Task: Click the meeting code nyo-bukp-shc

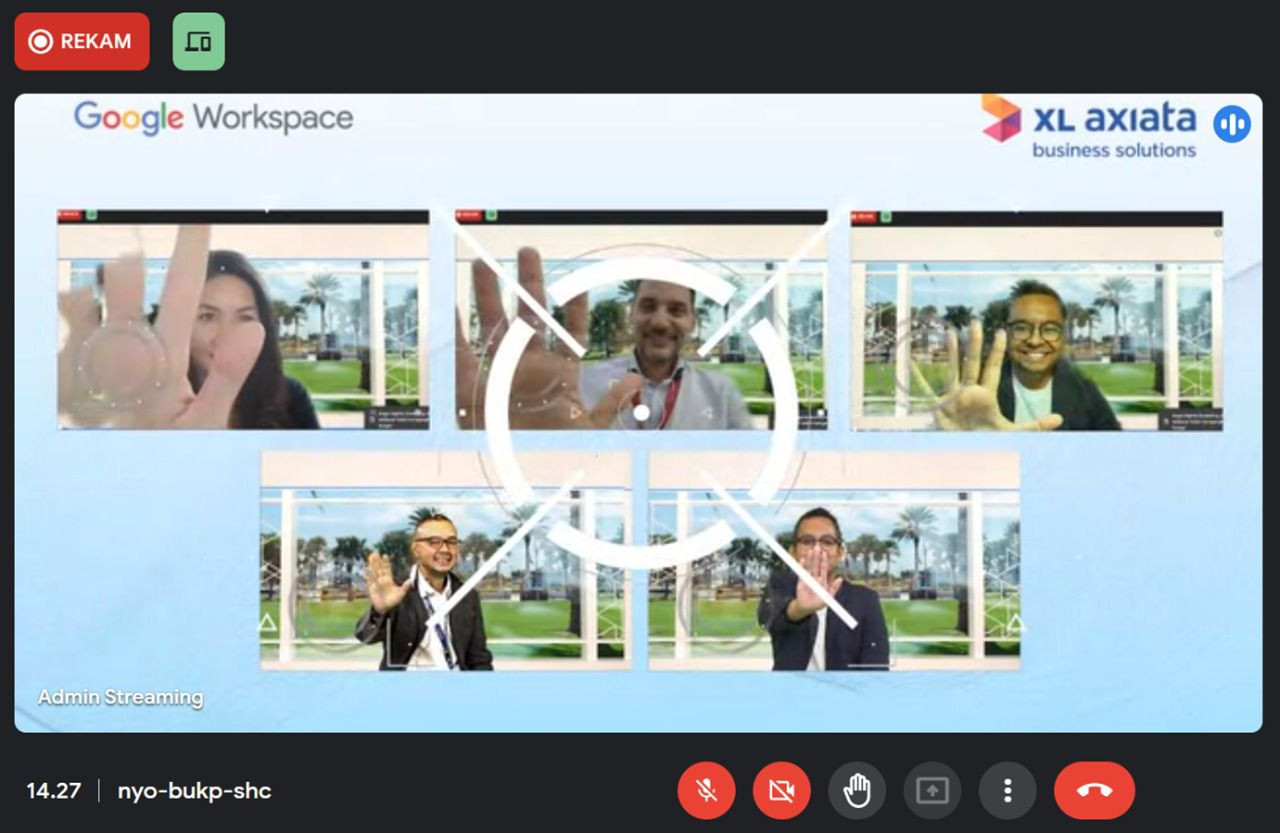Action: [194, 791]
